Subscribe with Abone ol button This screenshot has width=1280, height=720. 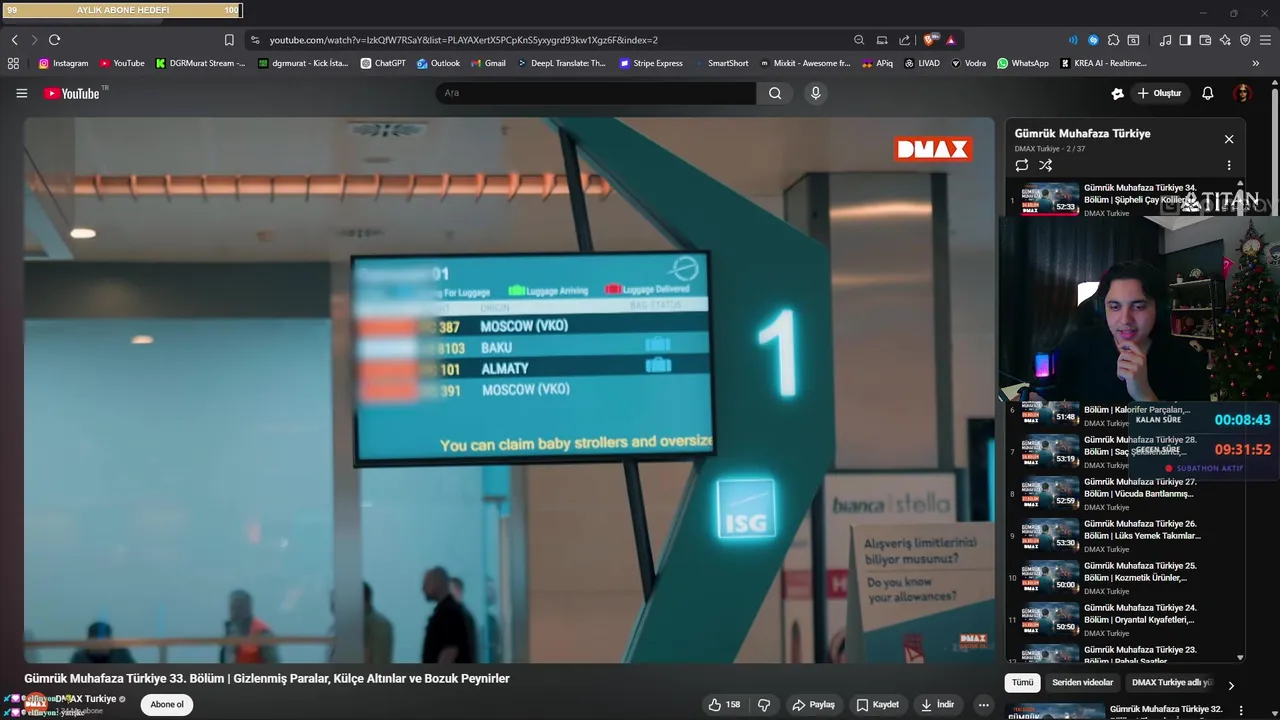[167, 704]
